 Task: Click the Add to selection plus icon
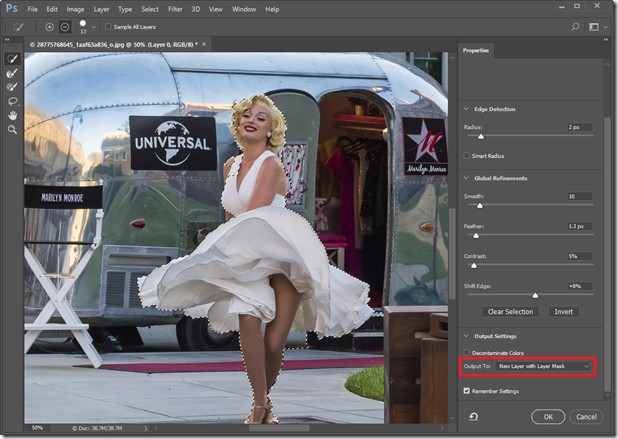coord(50,26)
